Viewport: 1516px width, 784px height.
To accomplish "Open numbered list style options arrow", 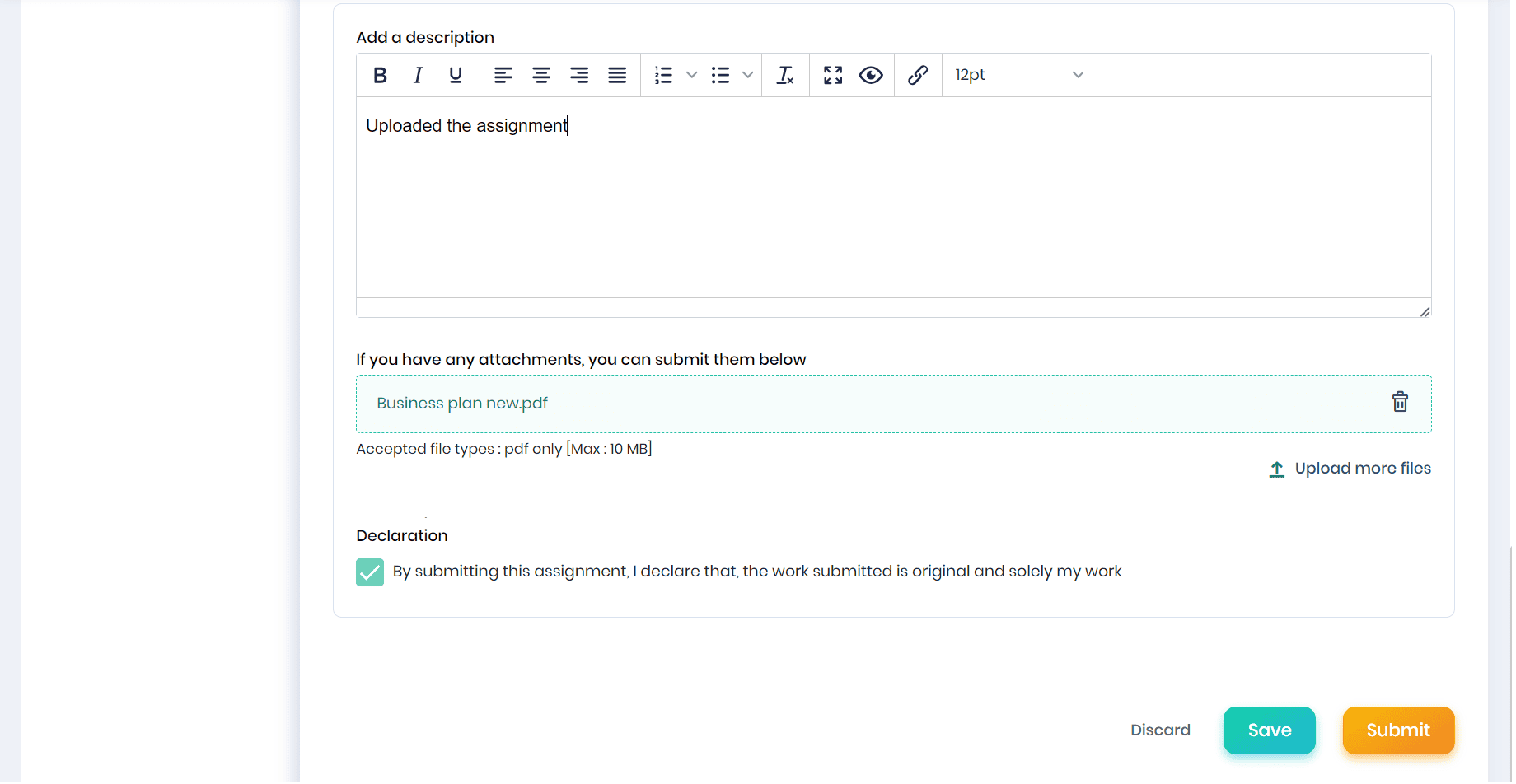I will [x=692, y=75].
